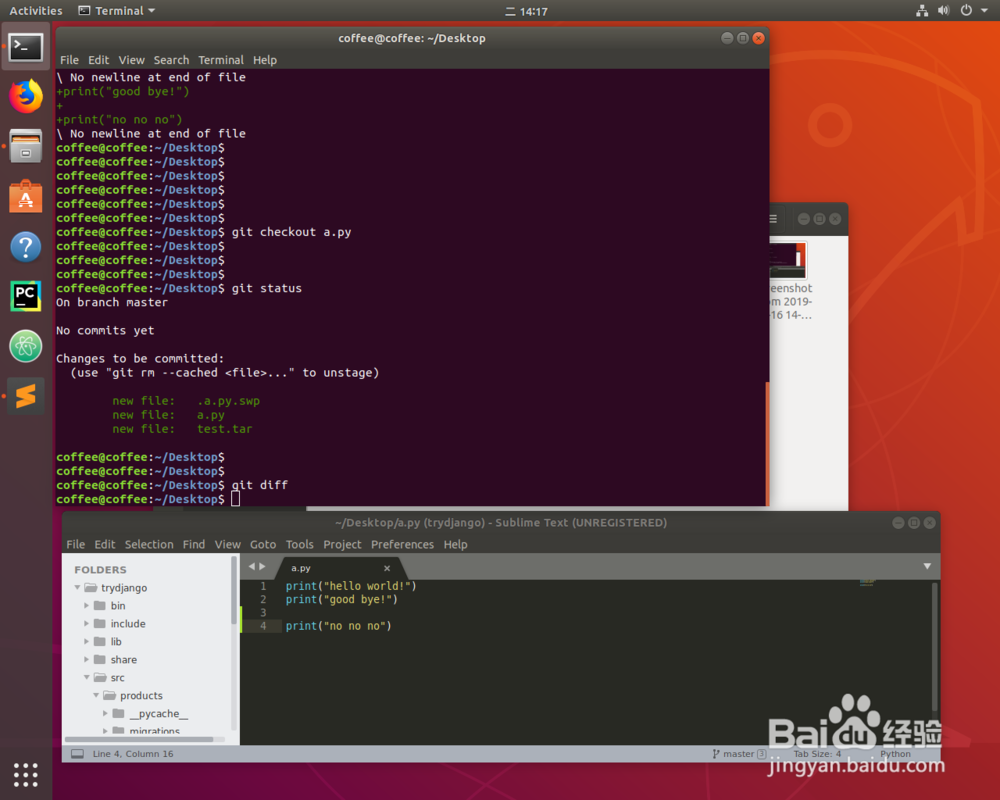The height and width of the screenshot is (800, 1000).
Task: Open the tab list dropdown arrow in Sublime
Action: point(927,566)
